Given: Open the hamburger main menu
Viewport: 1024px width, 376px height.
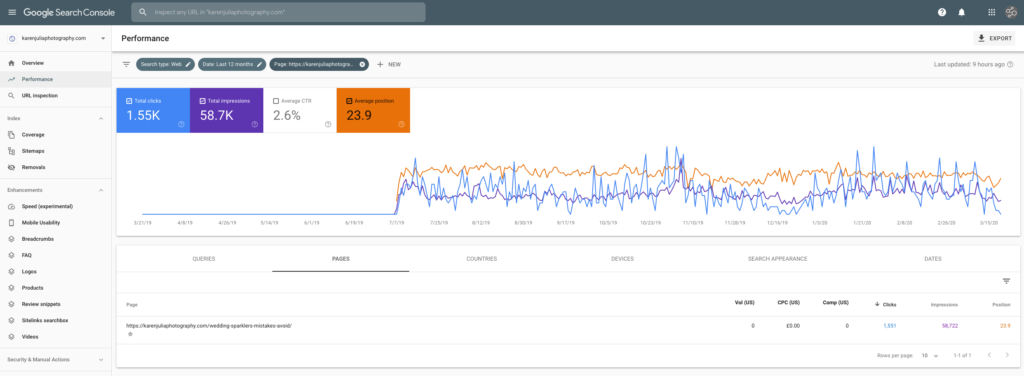Looking at the screenshot, I should tap(12, 12).
